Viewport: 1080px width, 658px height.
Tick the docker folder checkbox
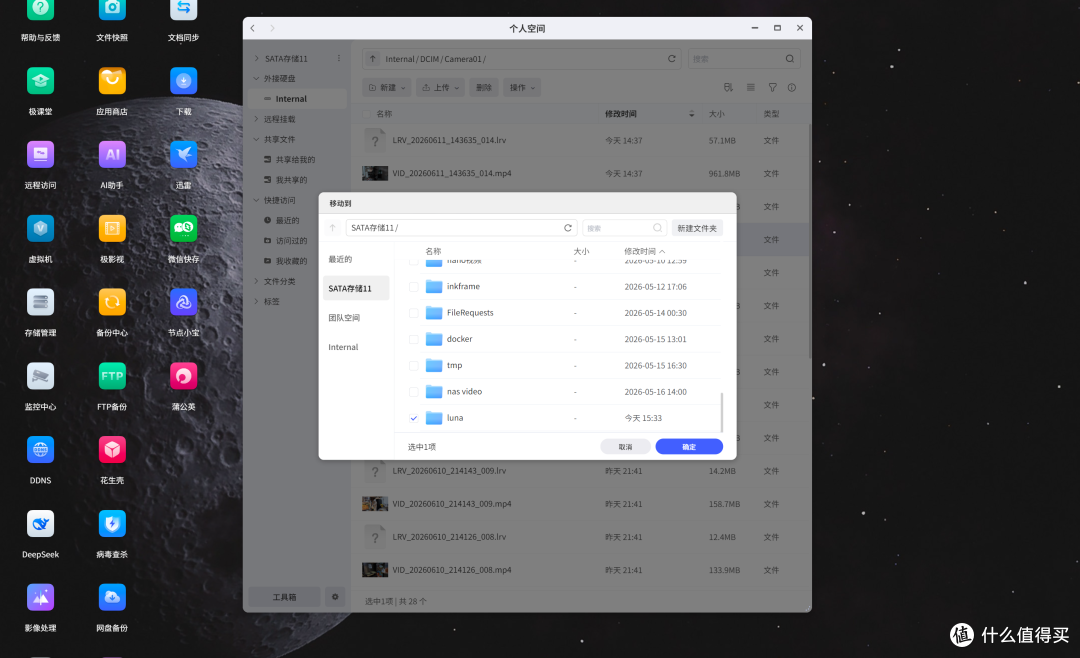pyautogui.click(x=413, y=339)
